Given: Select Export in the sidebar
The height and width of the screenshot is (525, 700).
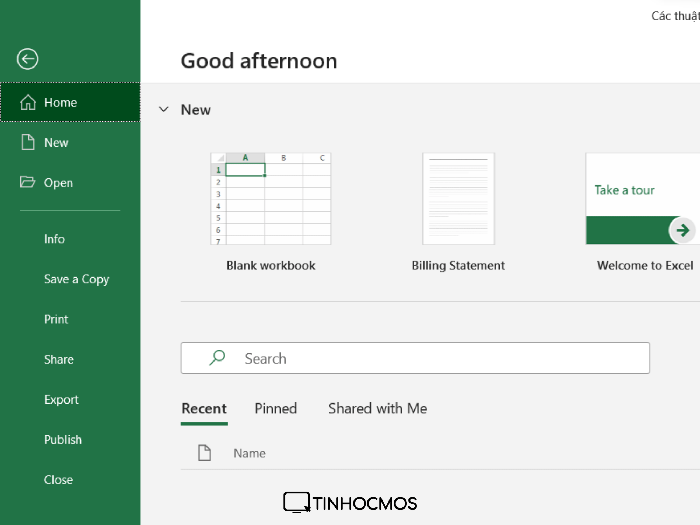Looking at the screenshot, I should [x=61, y=399].
